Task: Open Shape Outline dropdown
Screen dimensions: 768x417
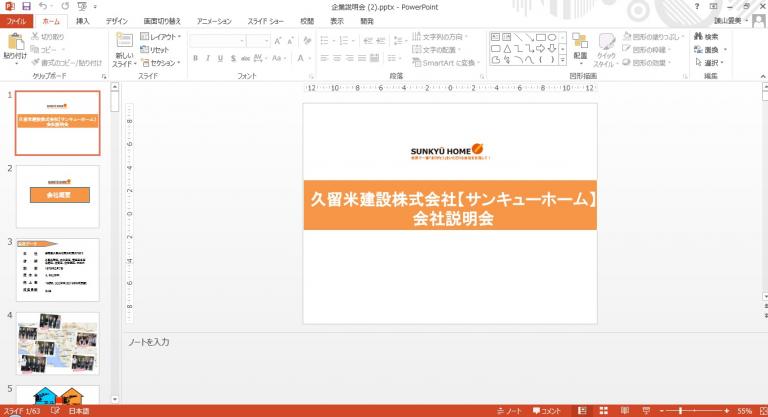Action: point(647,49)
